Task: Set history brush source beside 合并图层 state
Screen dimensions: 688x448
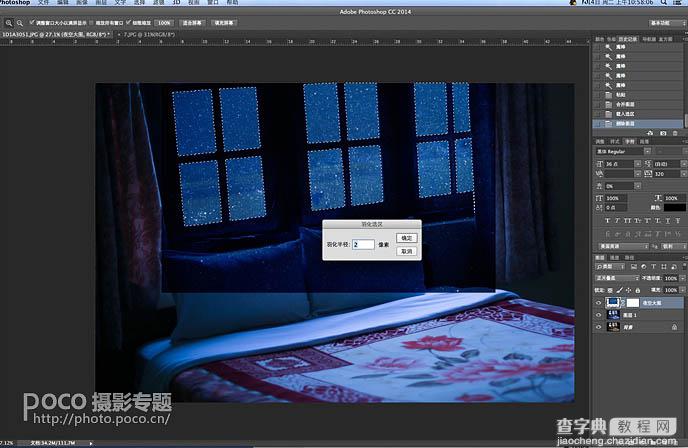Action: (x=597, y=104)
